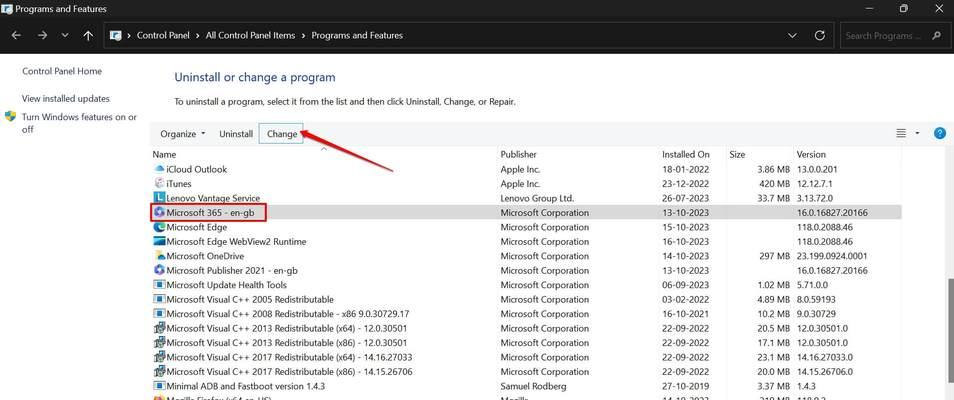This screenshot has height=400, width=954.
Task: Expand the address bar history dropdown
Action: click(x=792, y=36)
